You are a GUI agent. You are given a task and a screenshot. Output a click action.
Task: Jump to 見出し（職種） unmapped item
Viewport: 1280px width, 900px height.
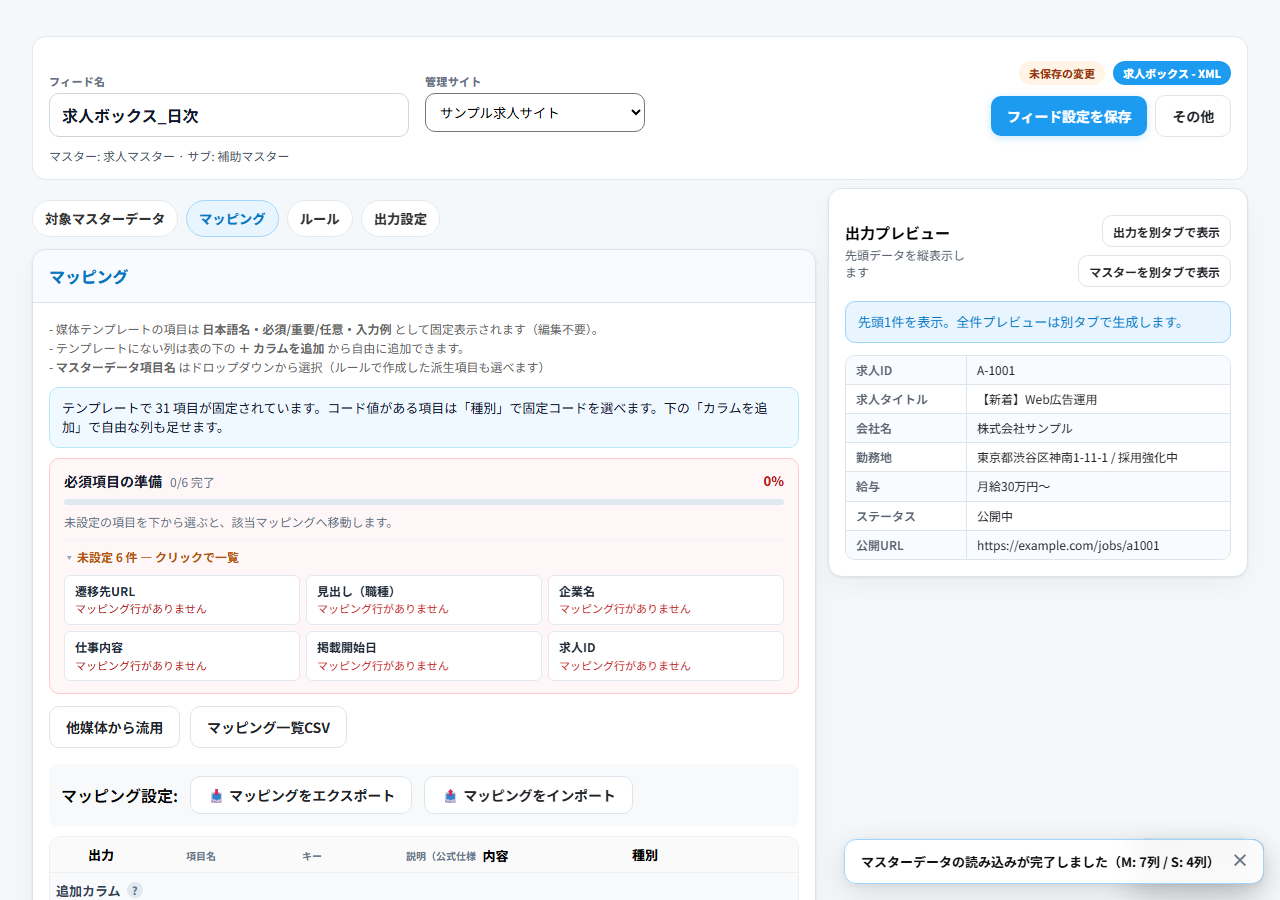pyautogui.click(x=424, y=599)
